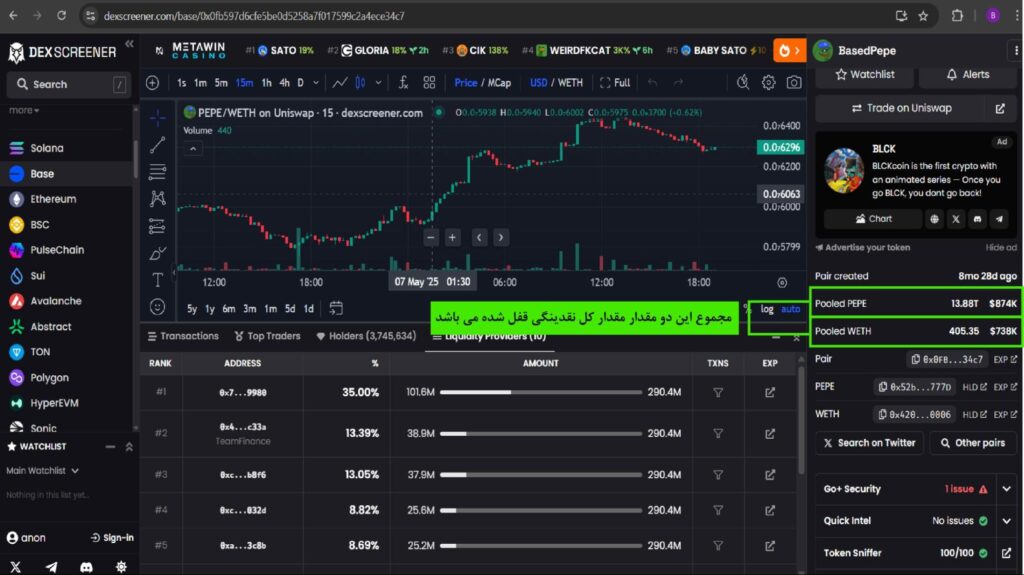This screenshot has width=1024, height=575.
Task: Toggle Full screen chart mode
Action: coord(615,82)
